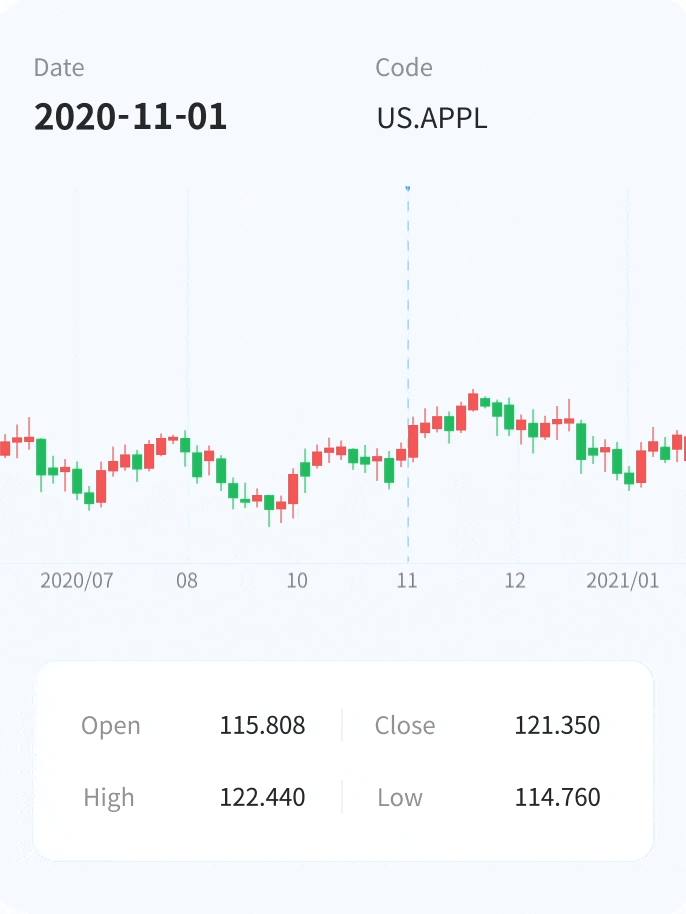Select the Low price 114.760
The height and width of the screenshot is (914, 686).
click(557, 797)
